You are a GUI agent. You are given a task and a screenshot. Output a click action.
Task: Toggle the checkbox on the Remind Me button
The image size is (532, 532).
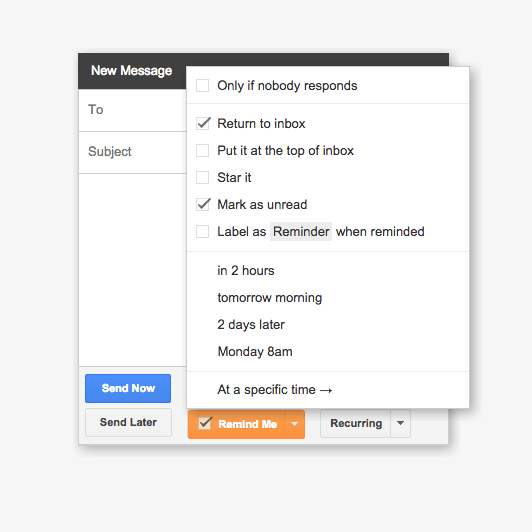205,423
